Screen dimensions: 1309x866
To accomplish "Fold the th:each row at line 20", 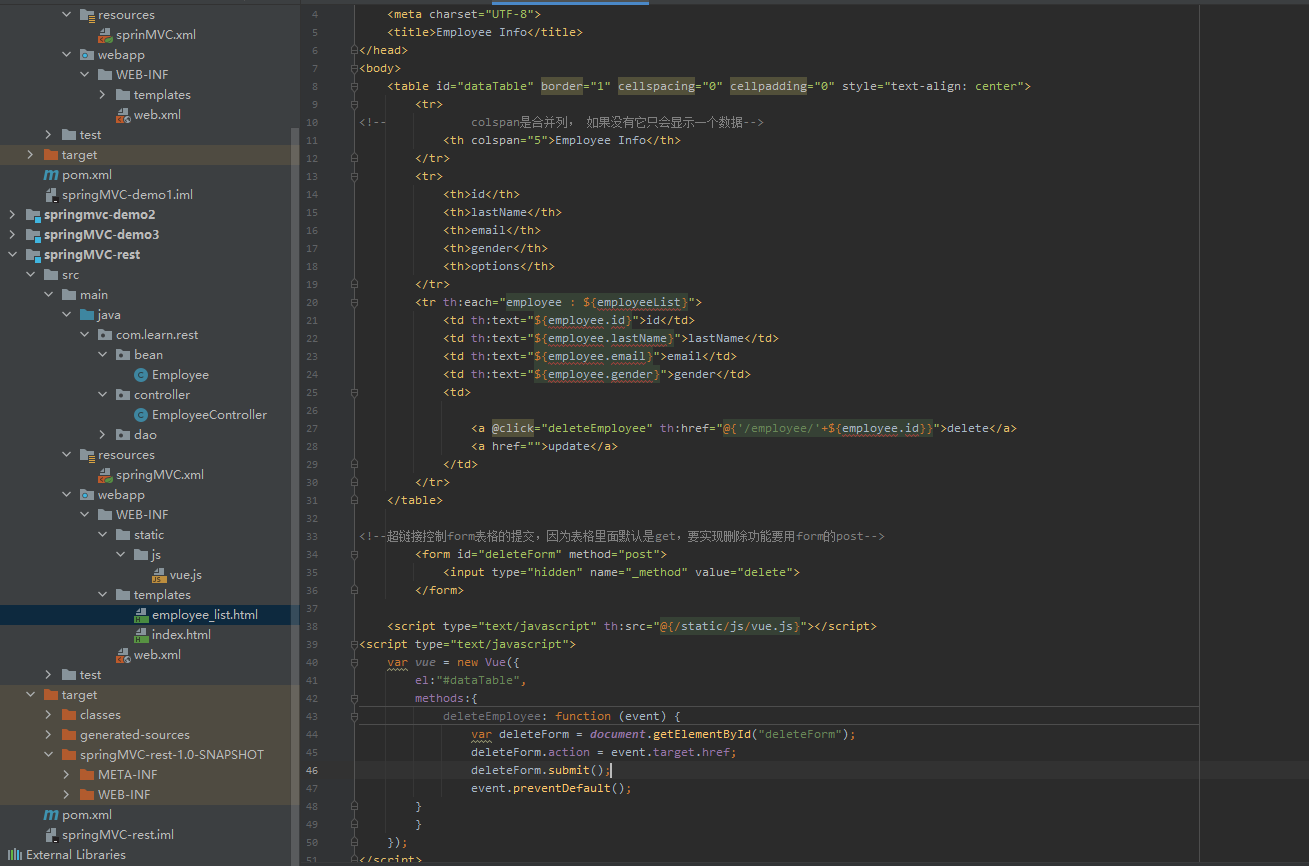I will click(x=354, y=302).
